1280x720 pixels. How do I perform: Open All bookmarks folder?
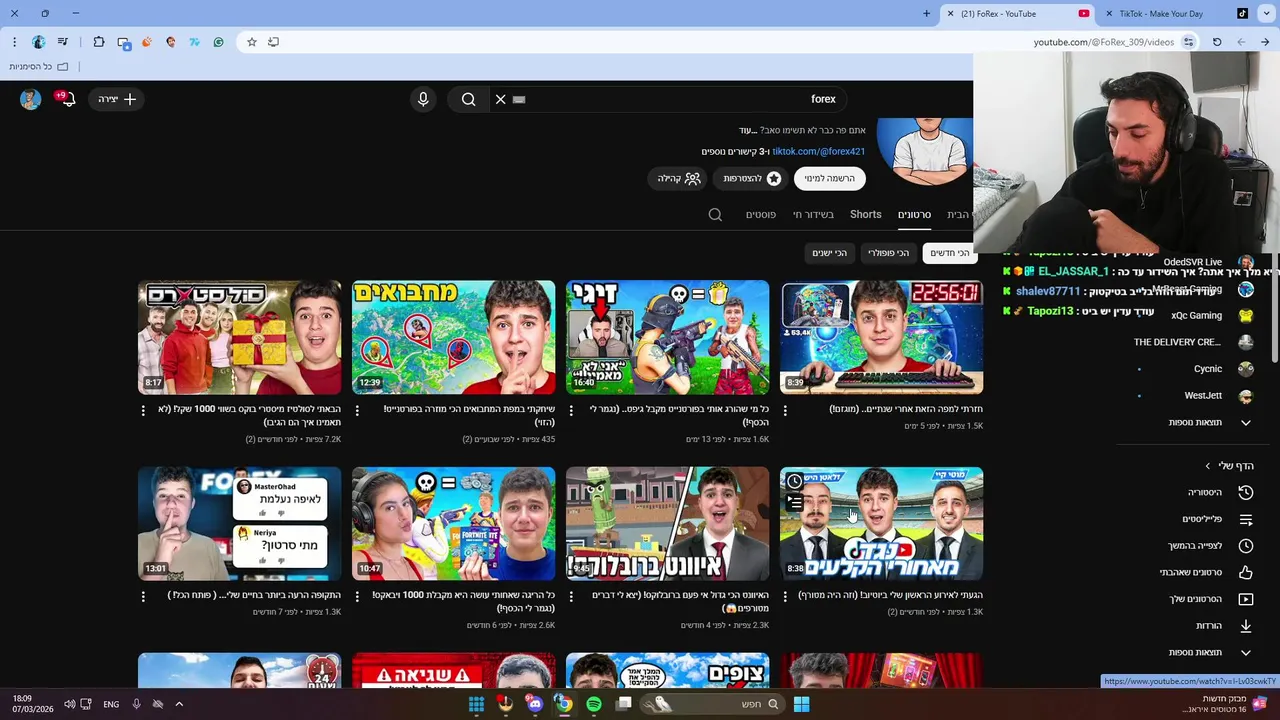(x=39, y=67)
